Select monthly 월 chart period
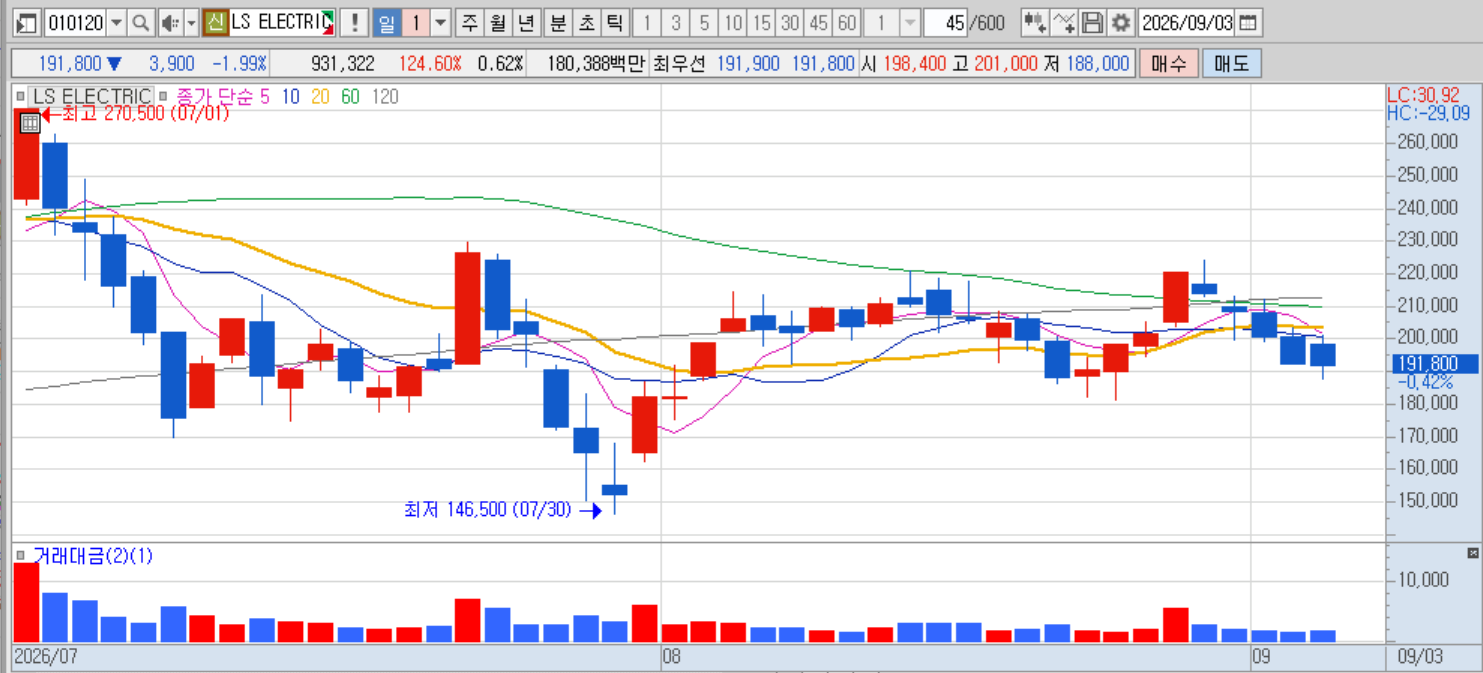Image resolution: width=1483 pixels, height=673 pixels. coord(497,22)
